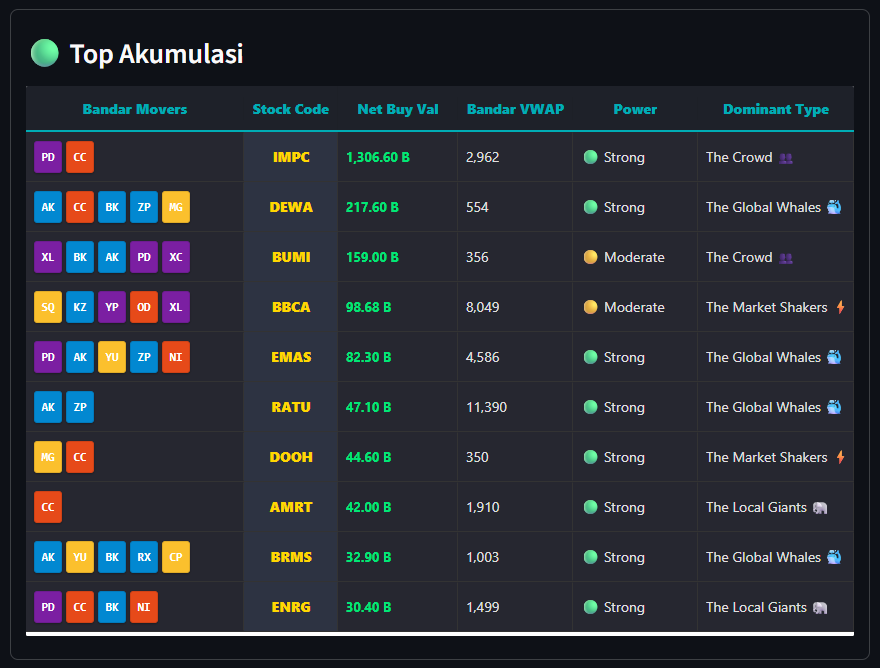Select the BBCA stock code
The height and width of the screenshot is (668, 880).
coord(291,307)
